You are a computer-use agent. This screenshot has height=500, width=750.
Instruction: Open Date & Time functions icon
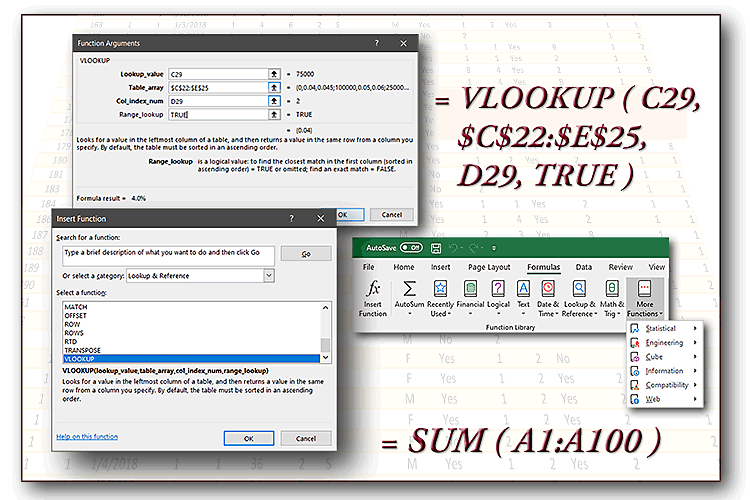tap(548, 289)
